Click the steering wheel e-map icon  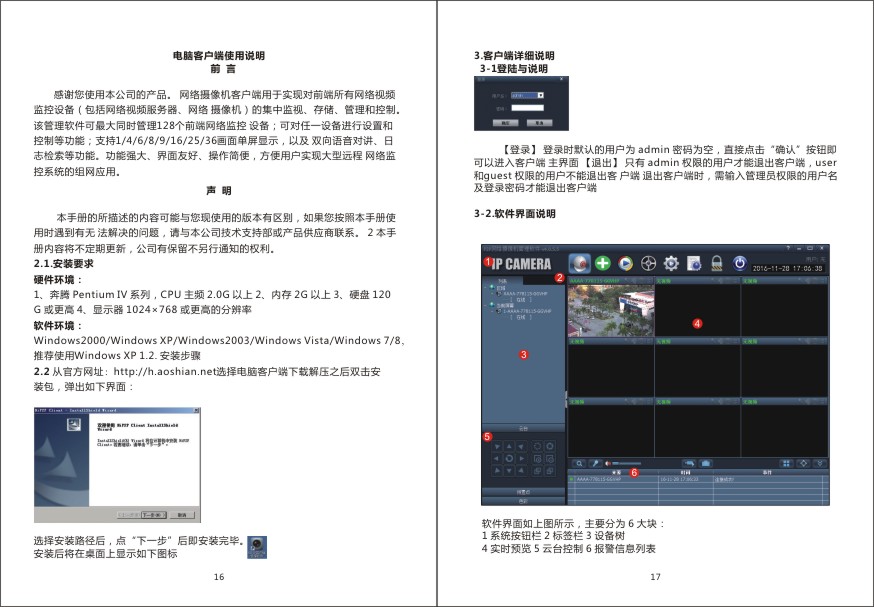pyautogui.click(x=648, y=263)
